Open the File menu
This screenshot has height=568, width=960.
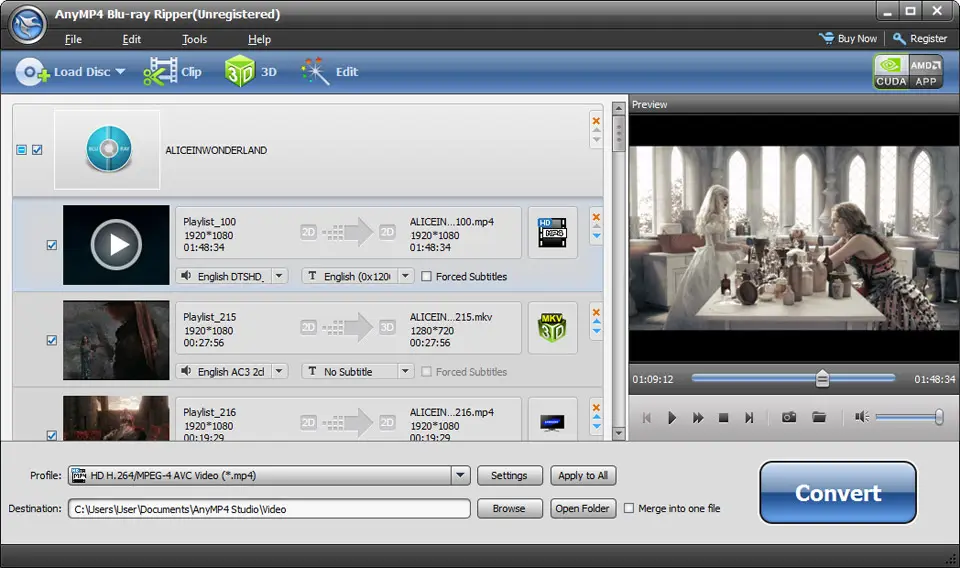(x=73, y=39)
